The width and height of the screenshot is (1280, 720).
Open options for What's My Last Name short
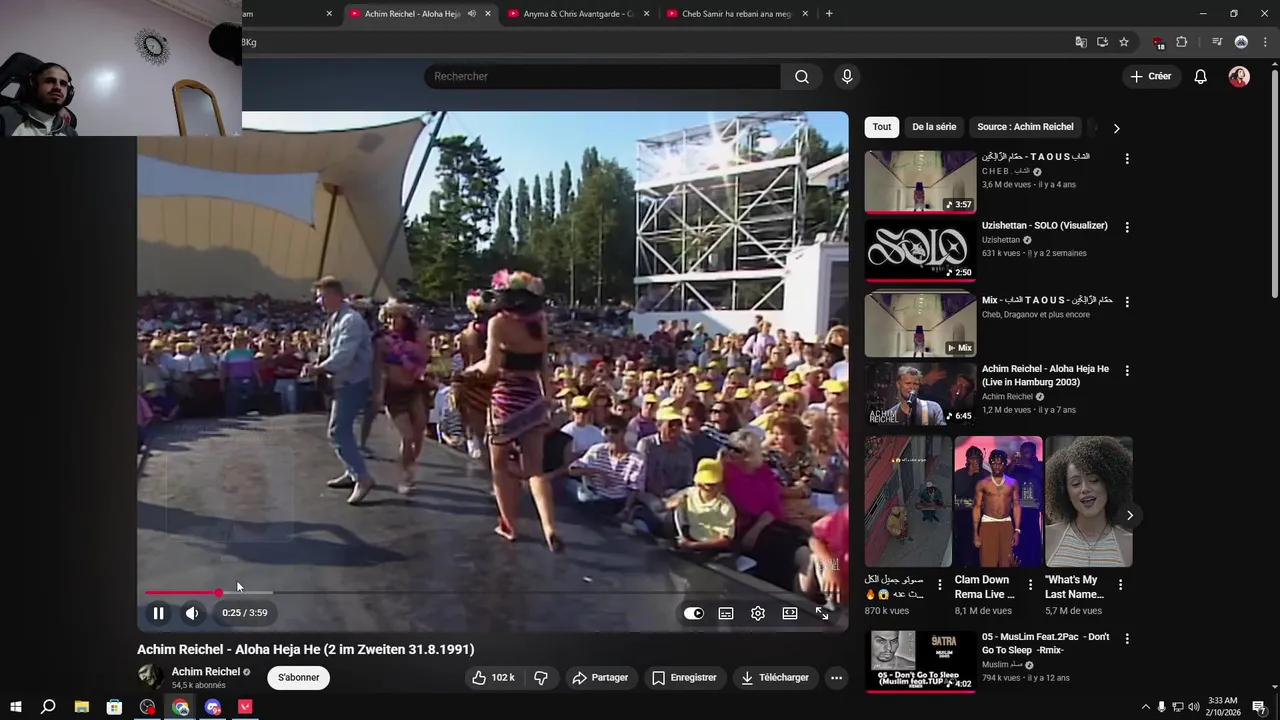[1120, 585]
